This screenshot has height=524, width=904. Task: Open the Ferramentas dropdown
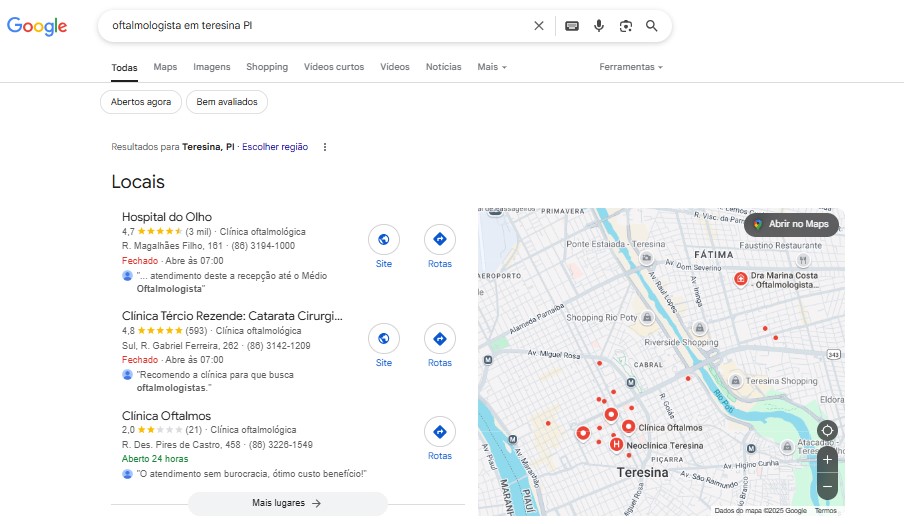[x=631, y=67]
